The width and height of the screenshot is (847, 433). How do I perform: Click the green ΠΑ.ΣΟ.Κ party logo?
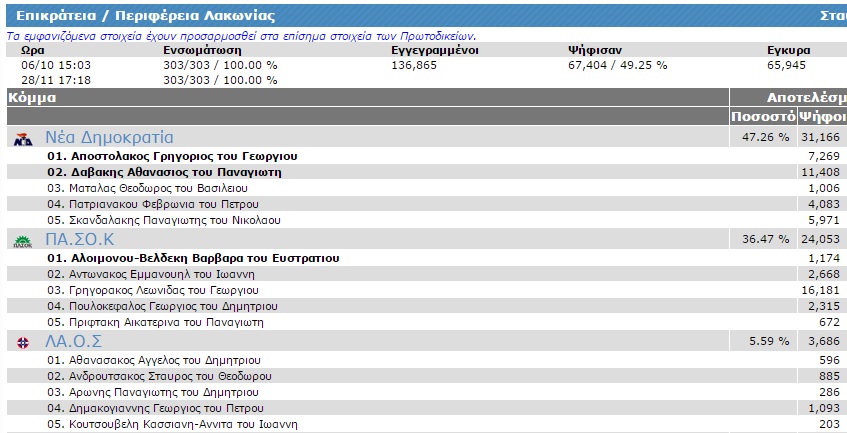[21, 240]
